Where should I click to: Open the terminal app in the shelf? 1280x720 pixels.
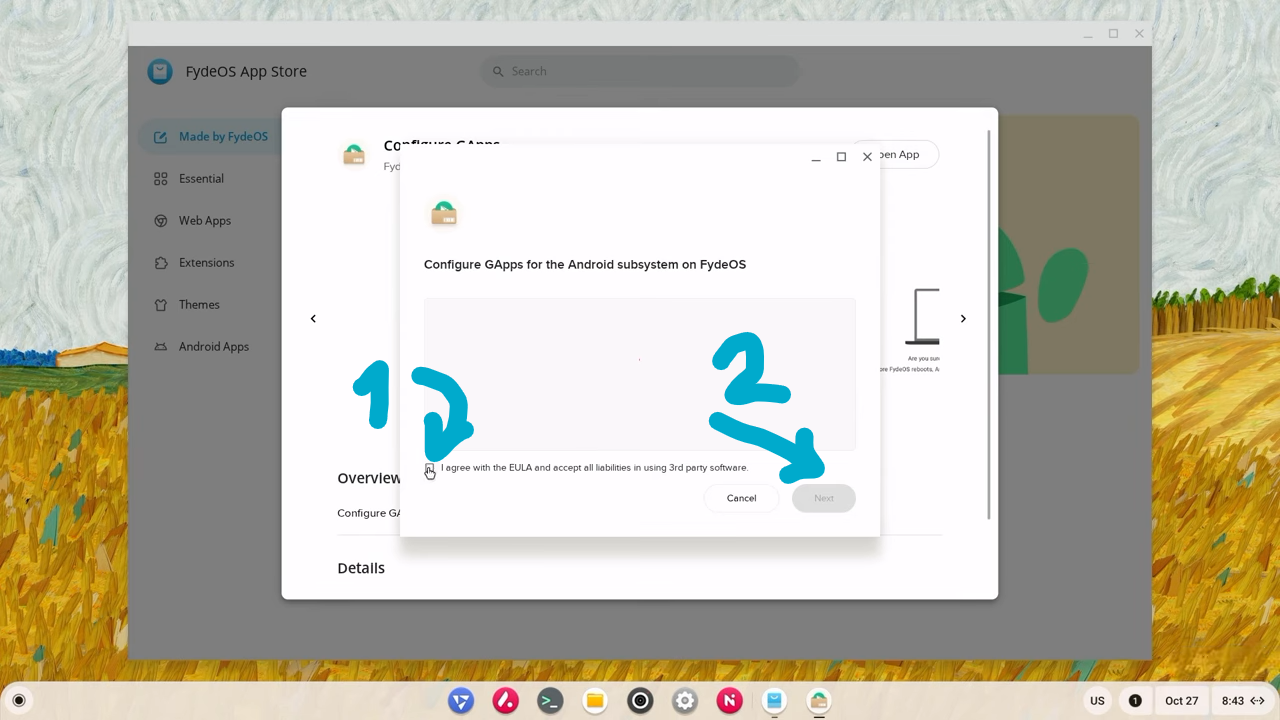550,701
